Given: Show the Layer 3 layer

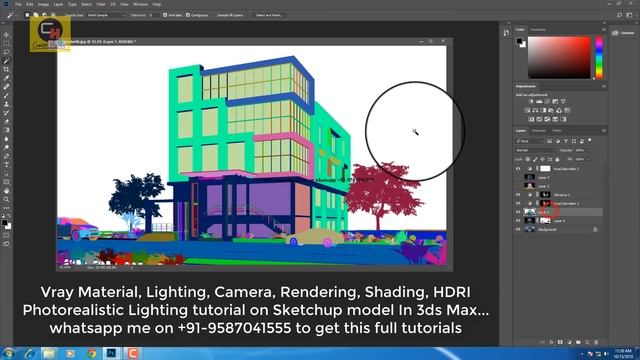Looking at the screenshot, I should click(x=518, y=177).
